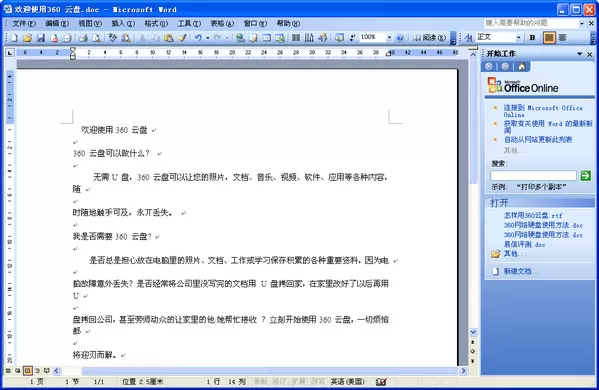Screen dimensions: 599x390
Task: Click the New blank document icon
Action: (14, 38)
